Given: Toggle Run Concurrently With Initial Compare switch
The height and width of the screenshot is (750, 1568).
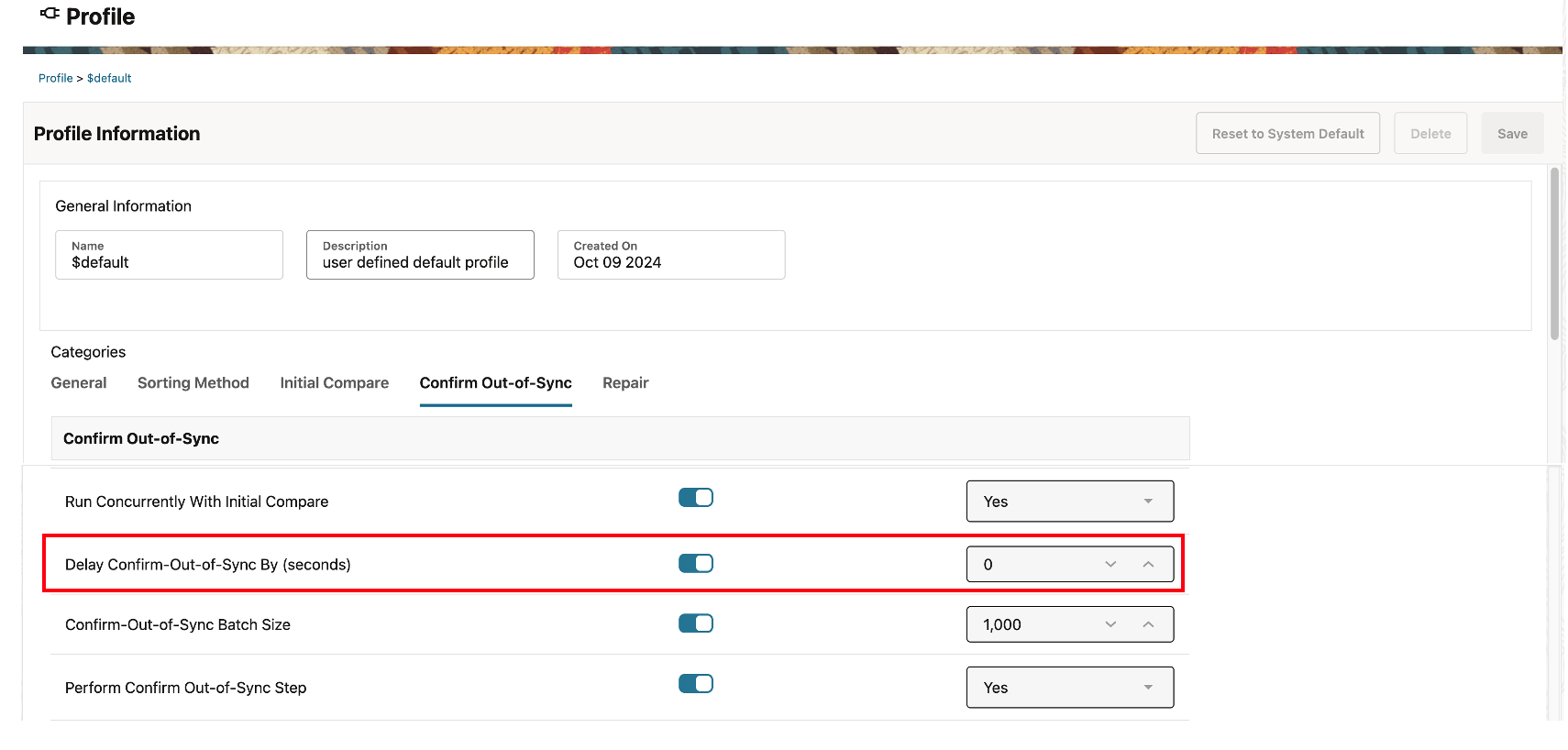Looking at the screenshot, I should click(696, 498).
